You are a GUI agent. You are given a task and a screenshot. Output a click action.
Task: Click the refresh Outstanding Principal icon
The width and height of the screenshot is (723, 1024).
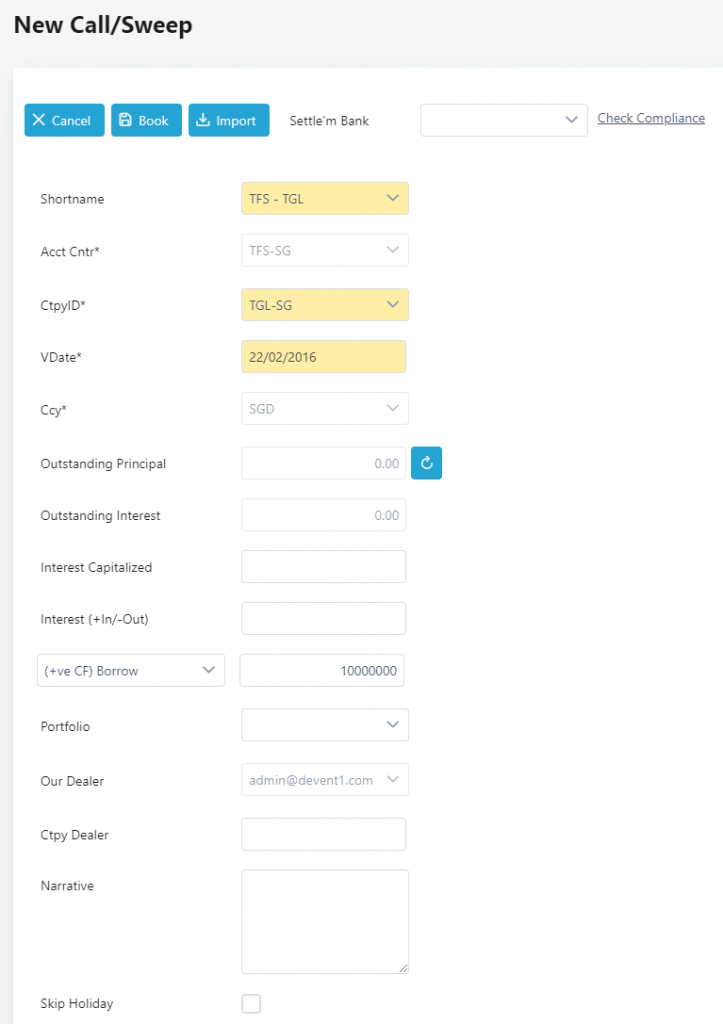pos(426,463)
